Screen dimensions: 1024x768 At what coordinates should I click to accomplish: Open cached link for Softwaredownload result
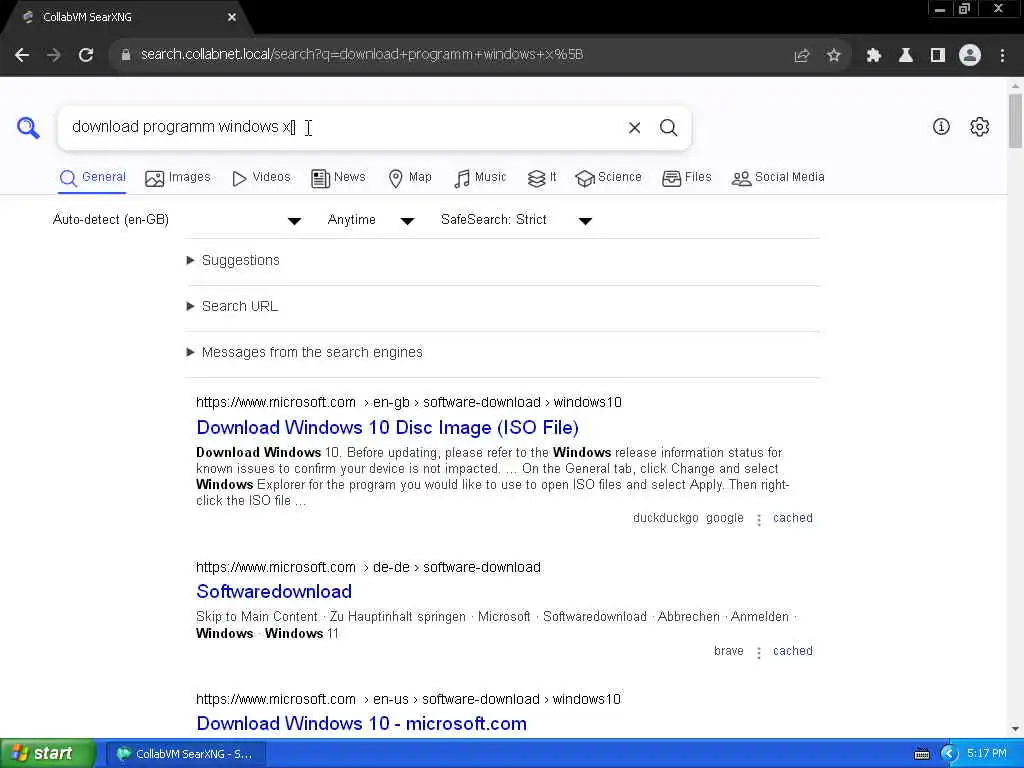coord(793,651)
